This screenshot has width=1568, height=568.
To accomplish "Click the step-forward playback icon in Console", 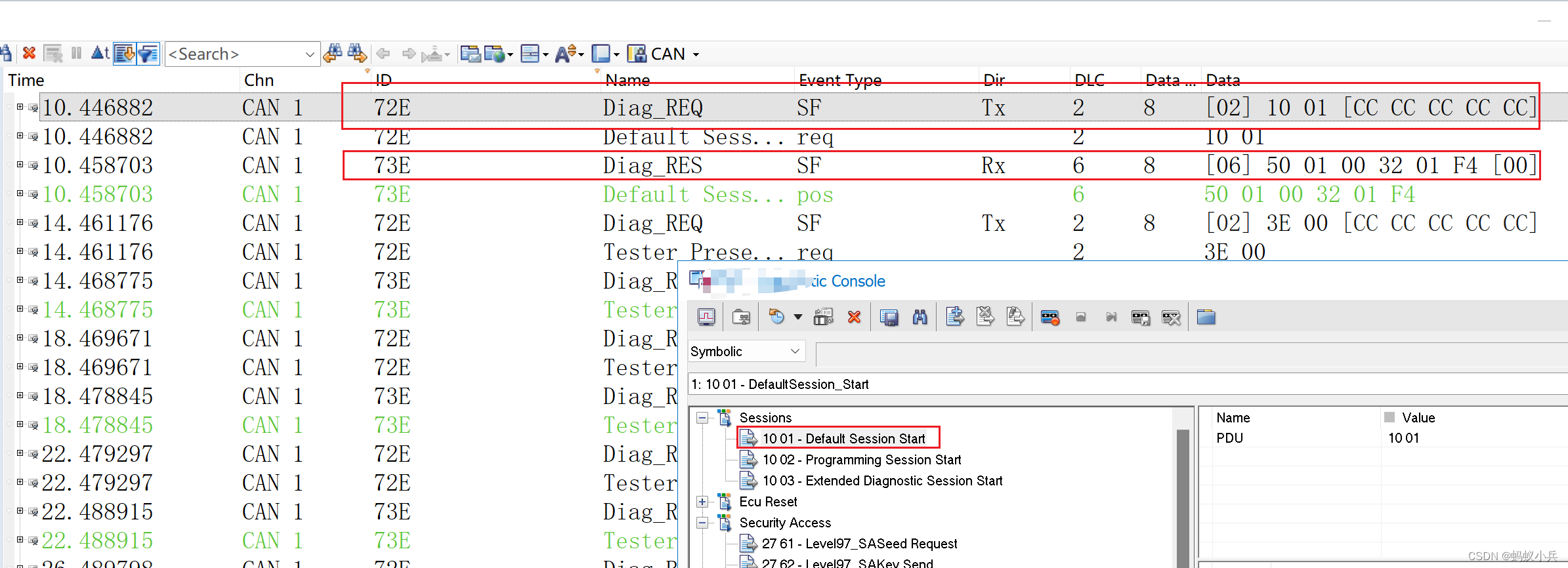I will (x=1111, y=317).
